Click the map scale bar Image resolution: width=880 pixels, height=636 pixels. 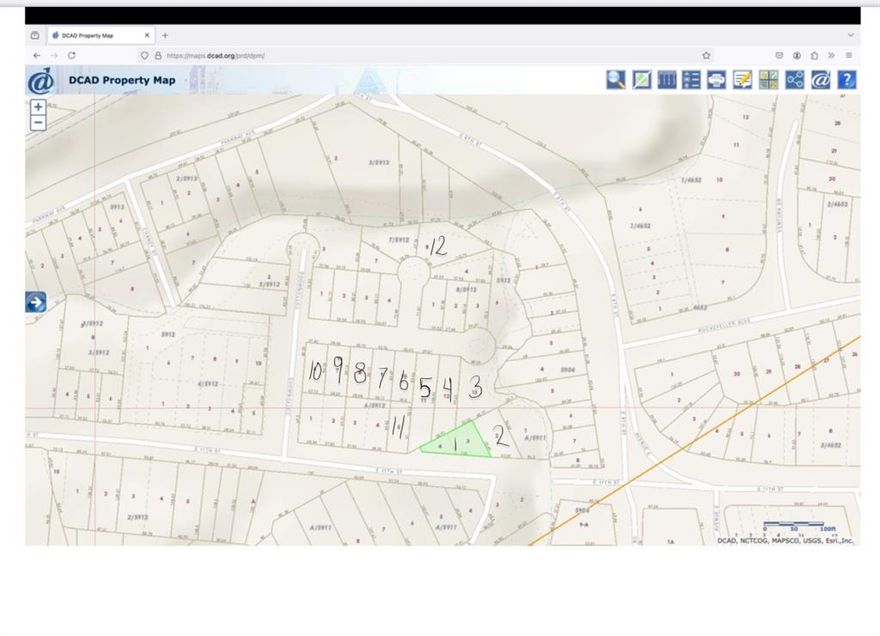click(x=795, y=522)
